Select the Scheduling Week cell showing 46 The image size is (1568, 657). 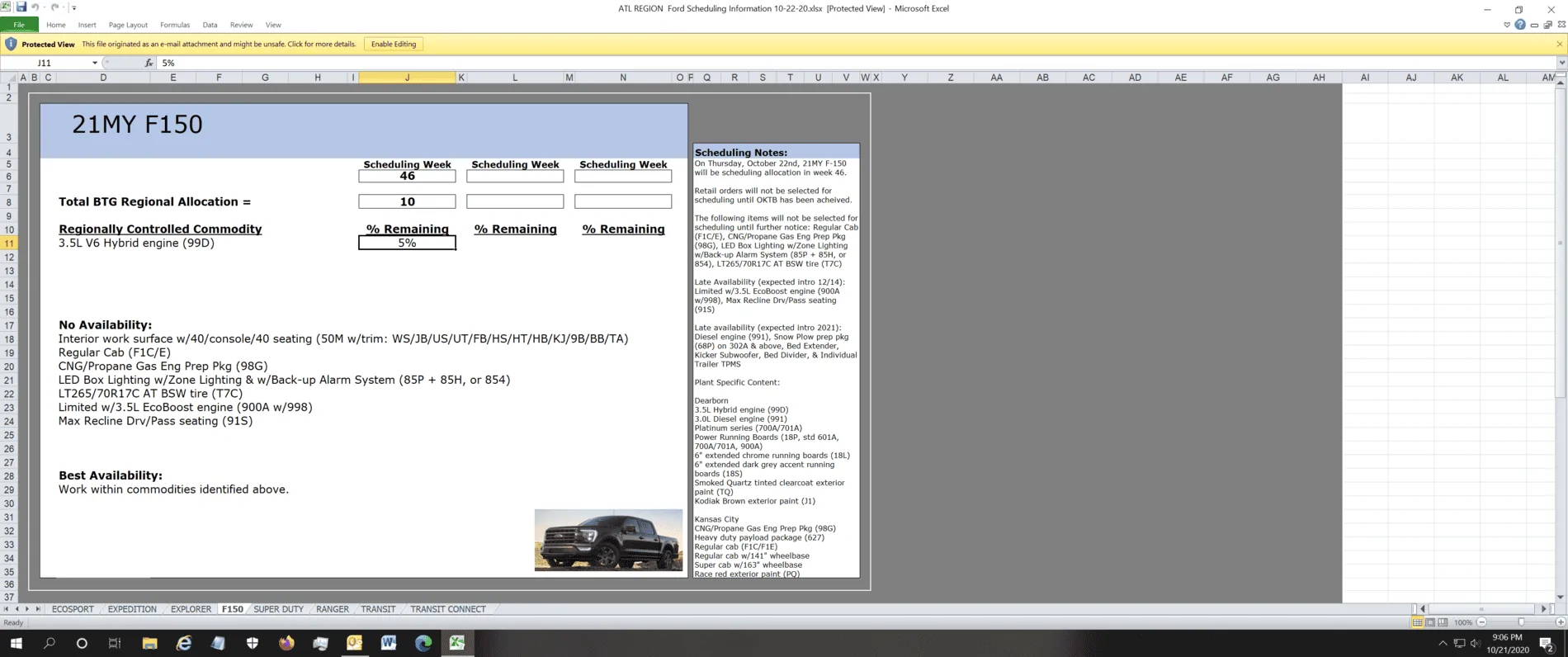click(x=407, y=176)
